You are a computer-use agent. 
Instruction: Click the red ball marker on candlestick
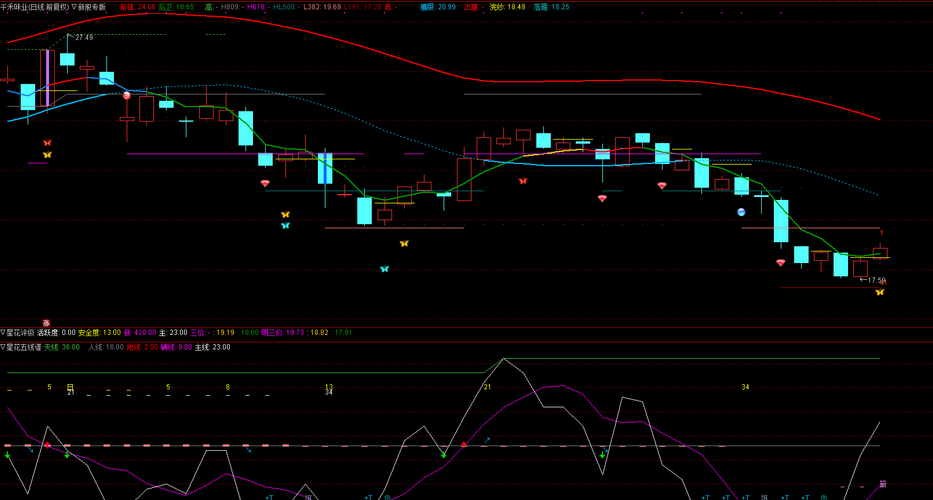(126, 95)
